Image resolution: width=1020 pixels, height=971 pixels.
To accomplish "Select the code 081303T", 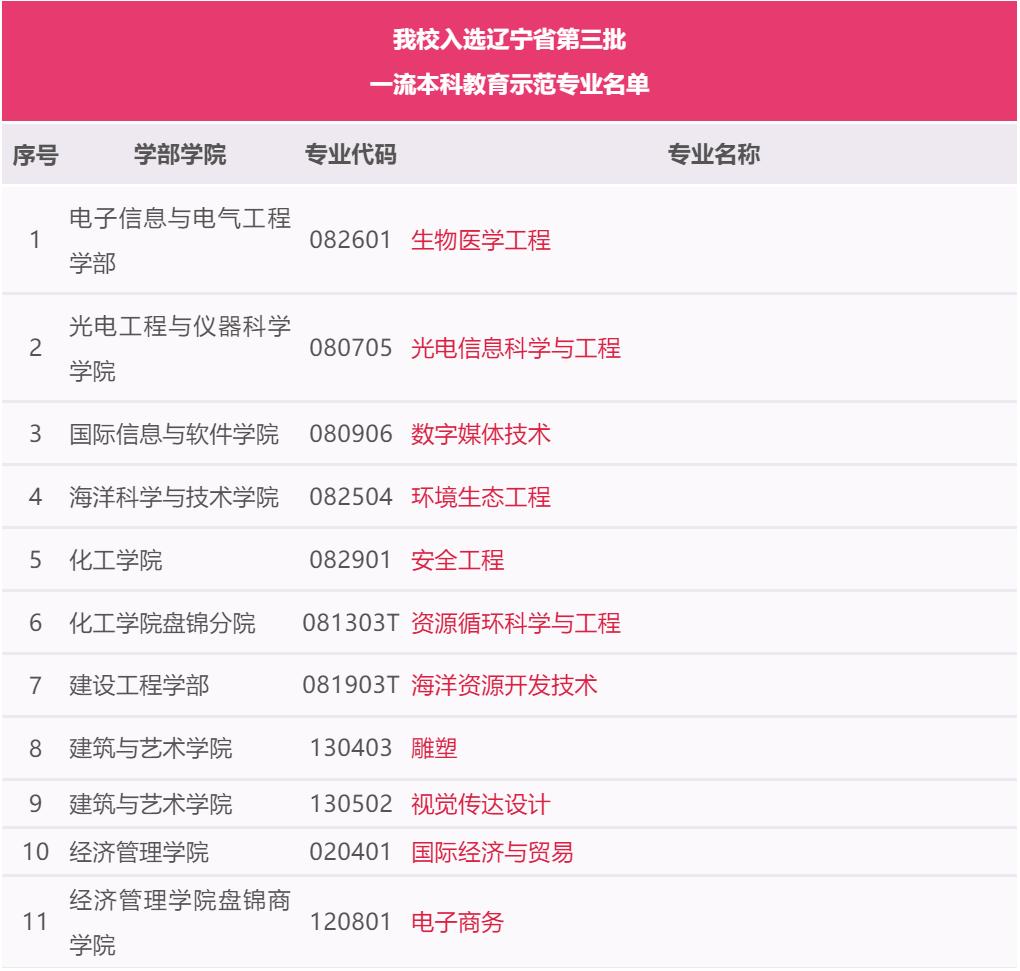I will pos(351,623).
